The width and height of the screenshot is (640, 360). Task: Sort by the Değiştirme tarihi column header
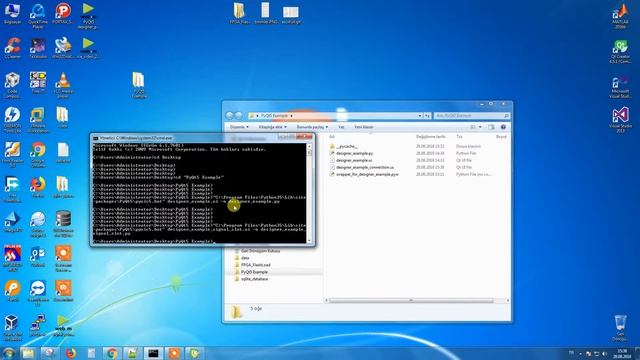[x=431, y=137]
